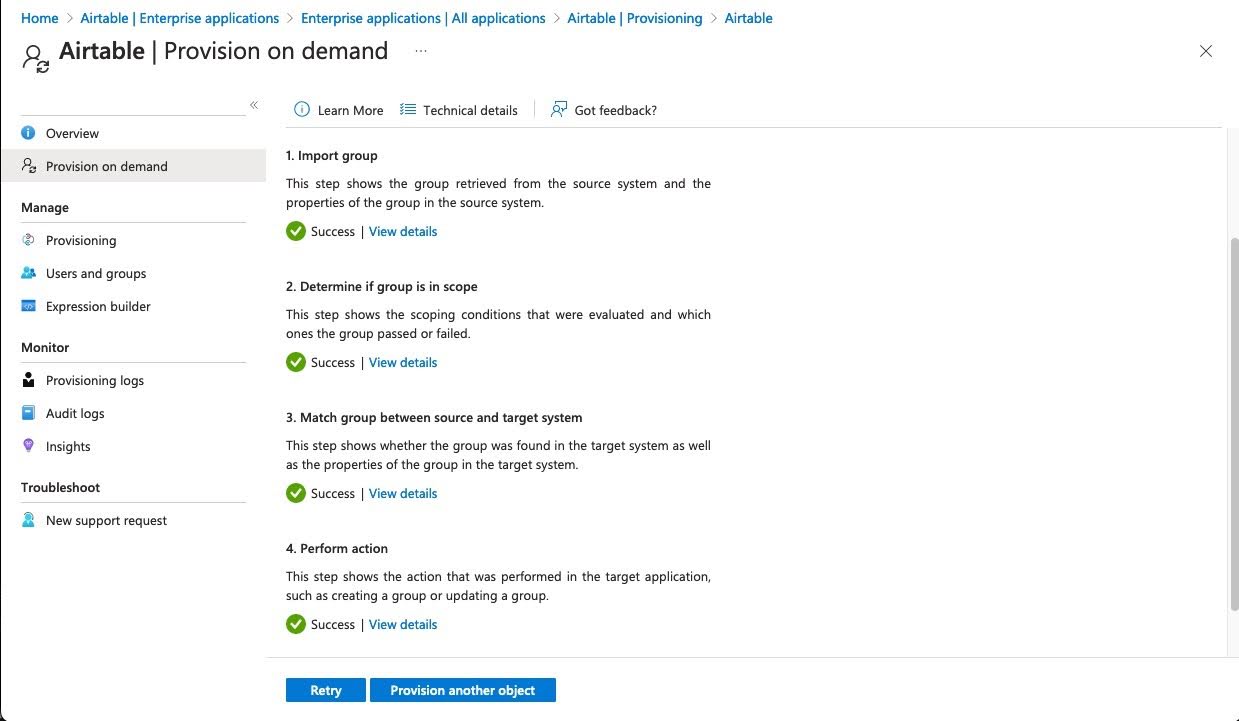
Task: Go to Home in the breadcrumb
Action: (x=40, y=18)
